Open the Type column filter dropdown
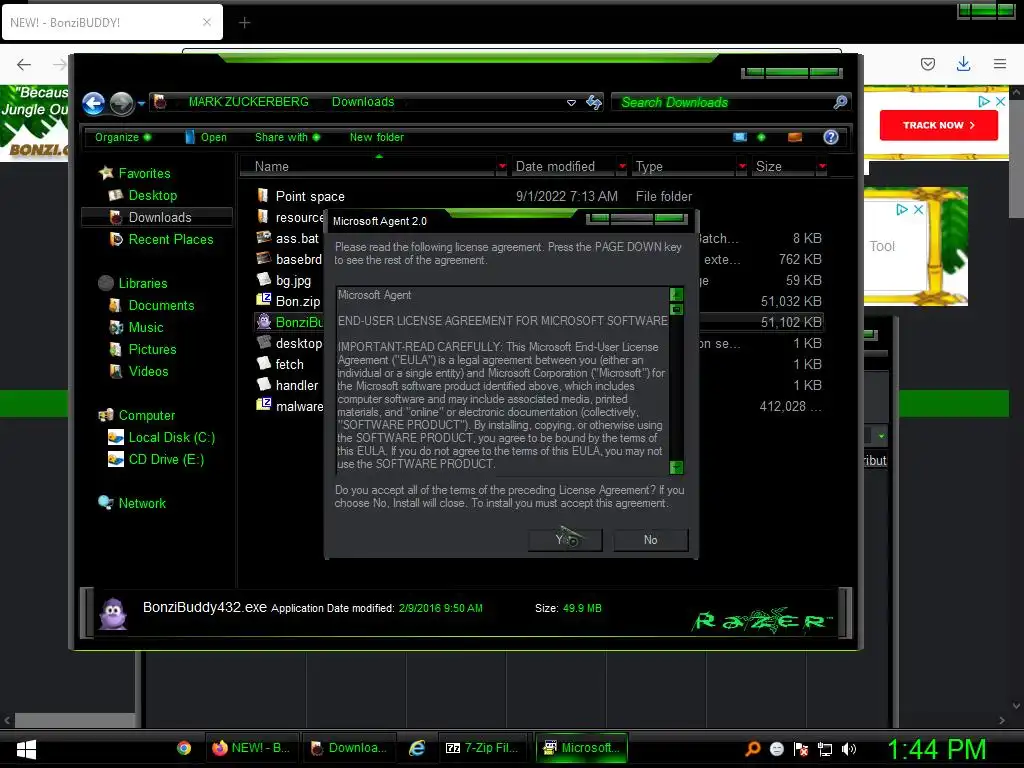 [x=742, y=167]
